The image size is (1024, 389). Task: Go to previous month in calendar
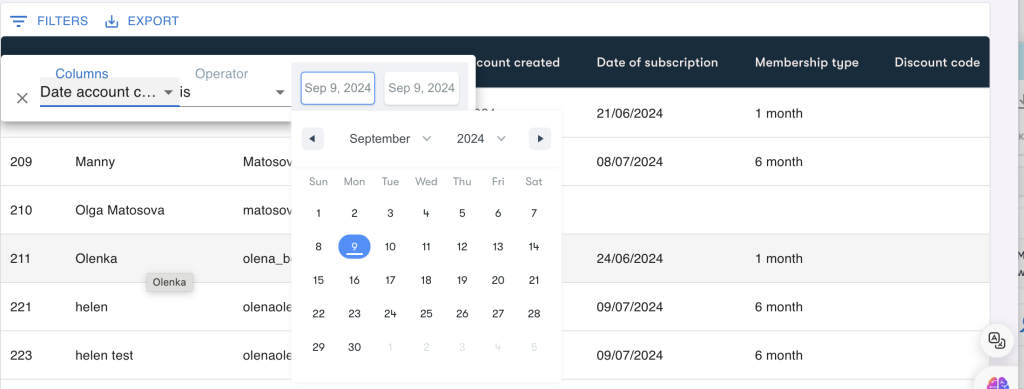coord(312,138)
